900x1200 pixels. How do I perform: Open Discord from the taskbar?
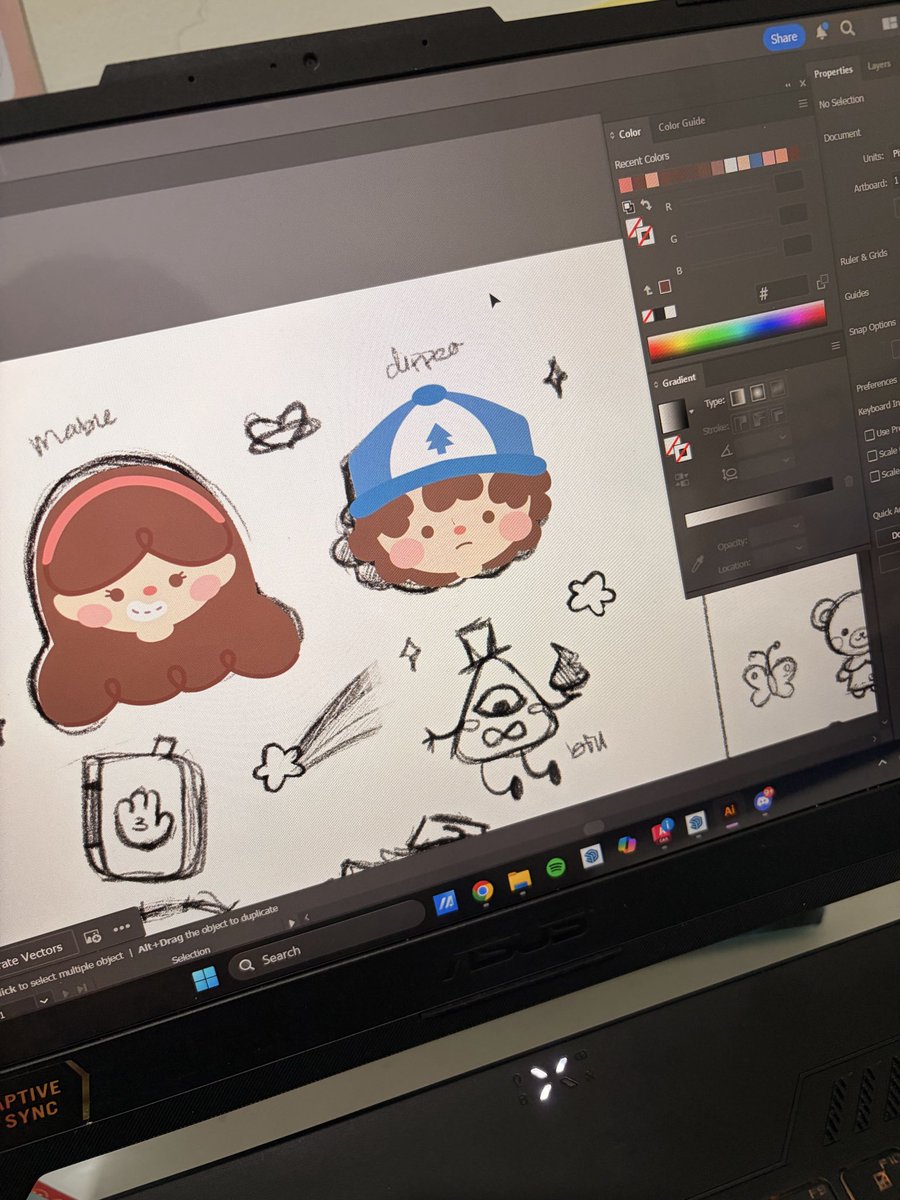tap(765, 799)
